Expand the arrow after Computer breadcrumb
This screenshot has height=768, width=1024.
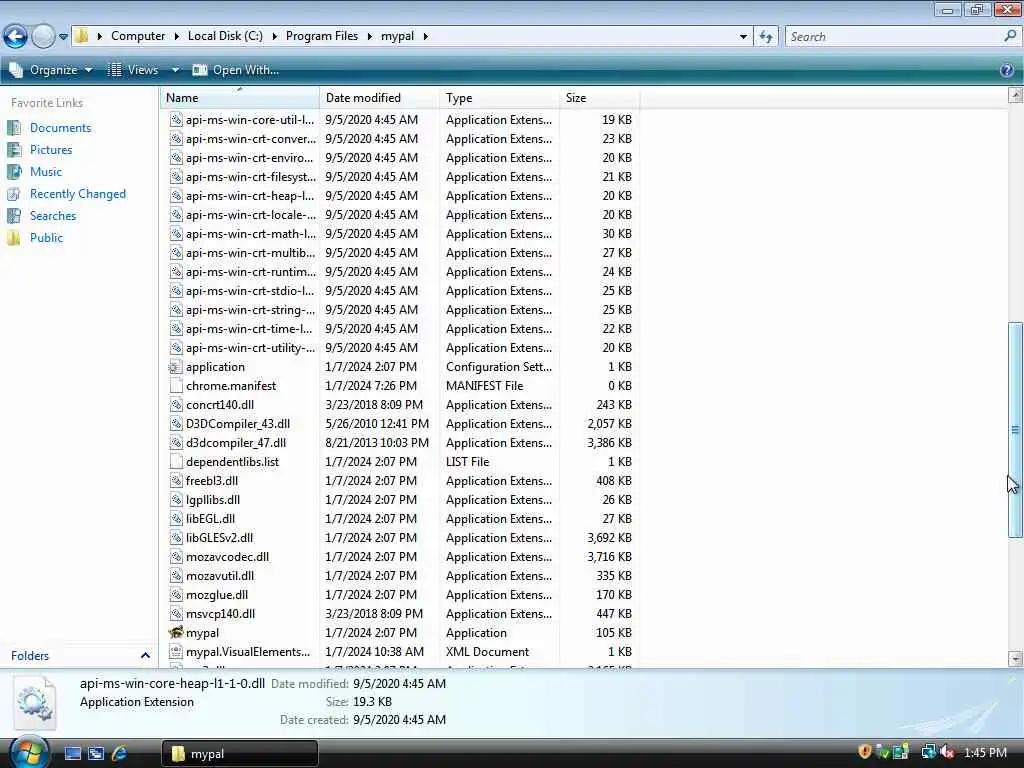pyautogui.click(x=176, y=36)
